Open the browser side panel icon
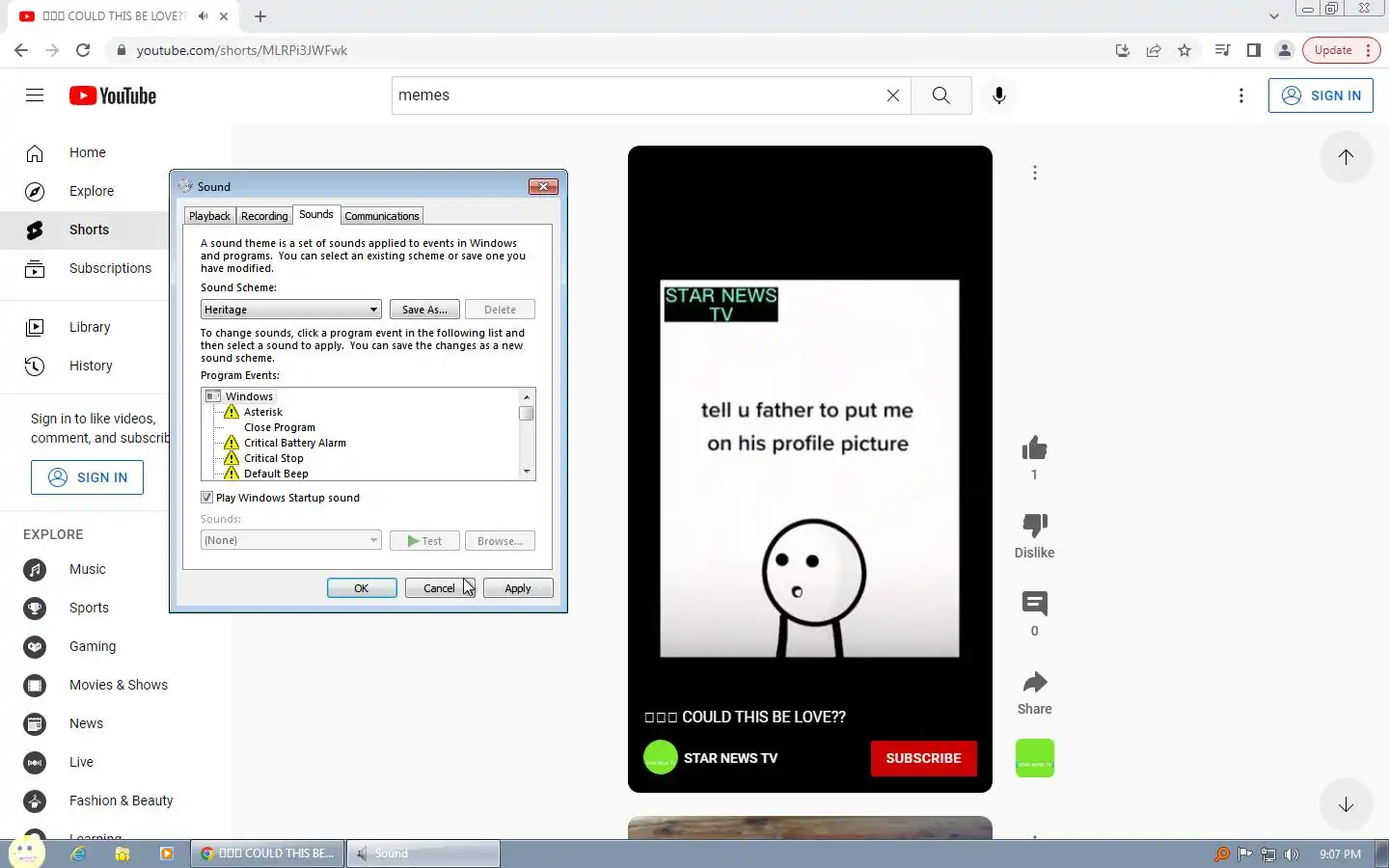 (x=1254, y=50)
